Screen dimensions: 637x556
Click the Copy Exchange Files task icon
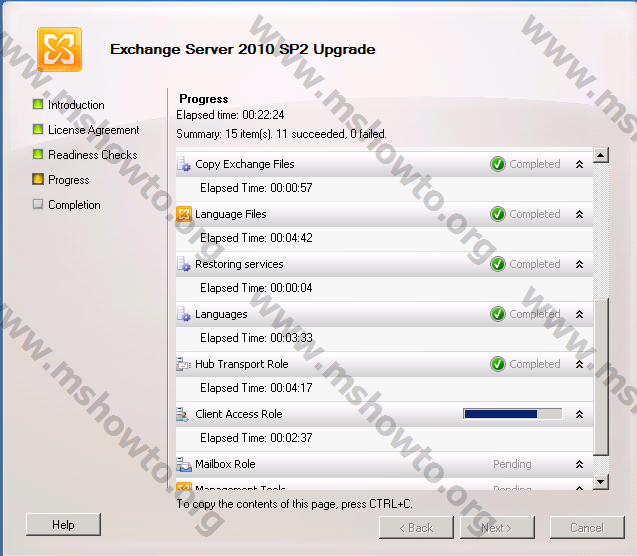click(184, 164)
